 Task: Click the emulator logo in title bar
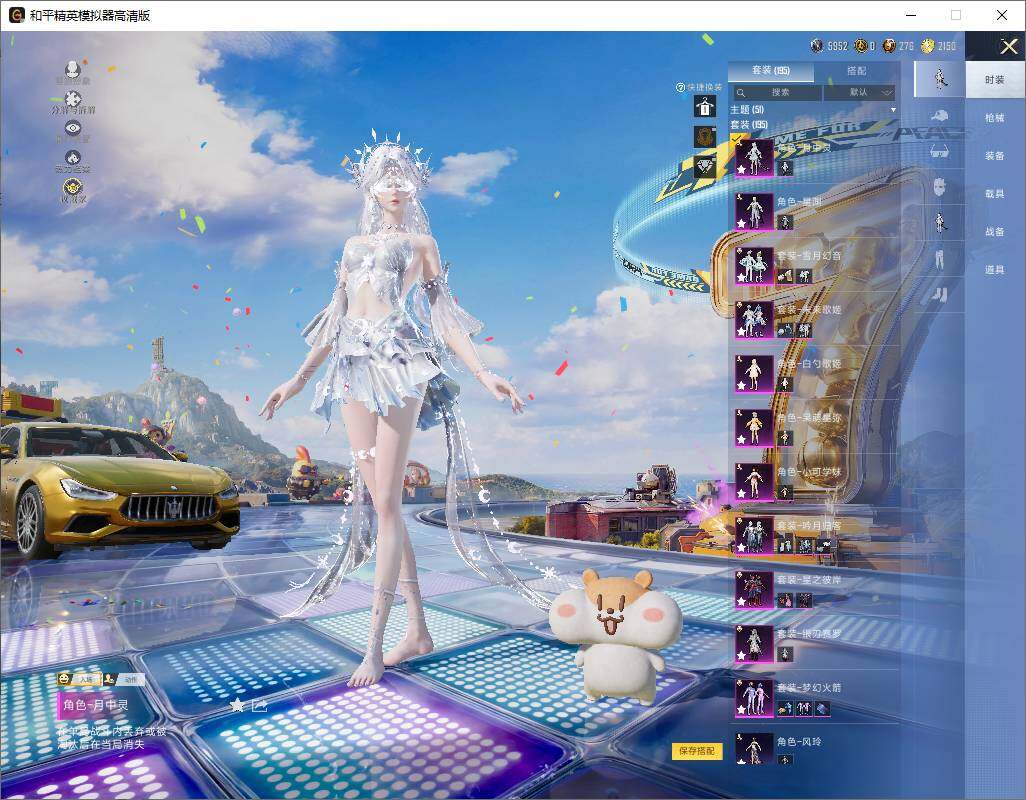tap(16, 15)
